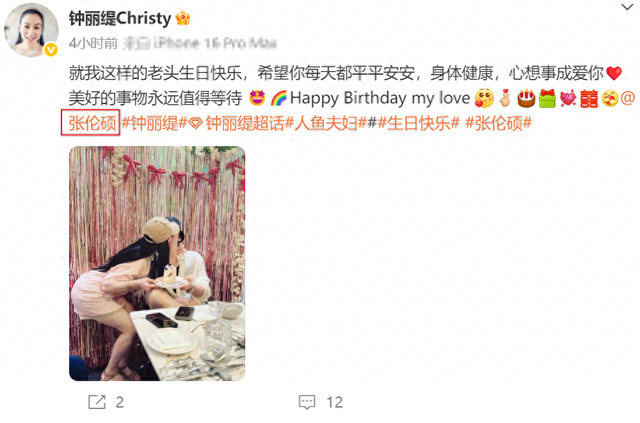The height and width of the screenshot is (423, 640).
Task: Click the crown badge beside username
Action: pos(182,18)
